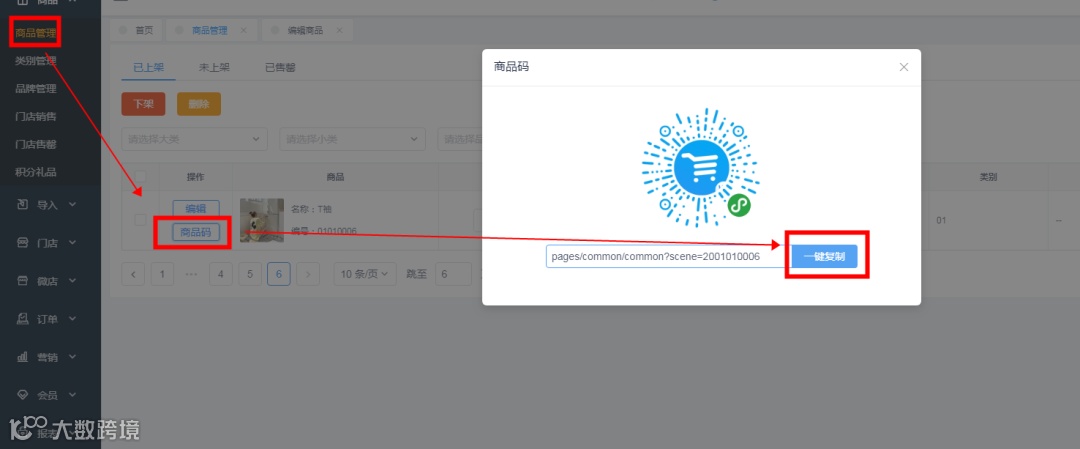Open 积分礼品 in the sidebar
Screen dimensions: 1080x449
coord(35,172)
